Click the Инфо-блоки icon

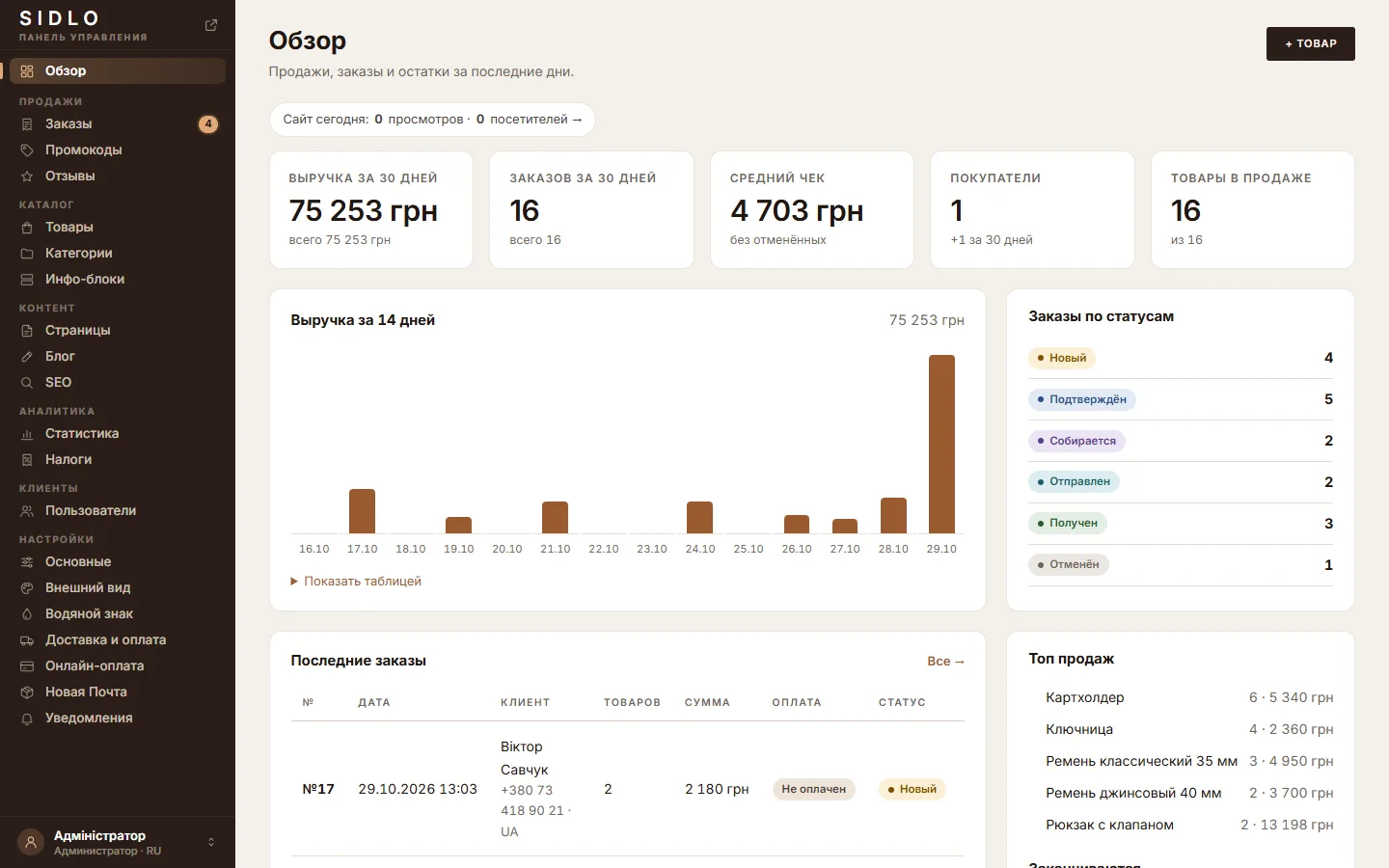[x=27, y=280]
